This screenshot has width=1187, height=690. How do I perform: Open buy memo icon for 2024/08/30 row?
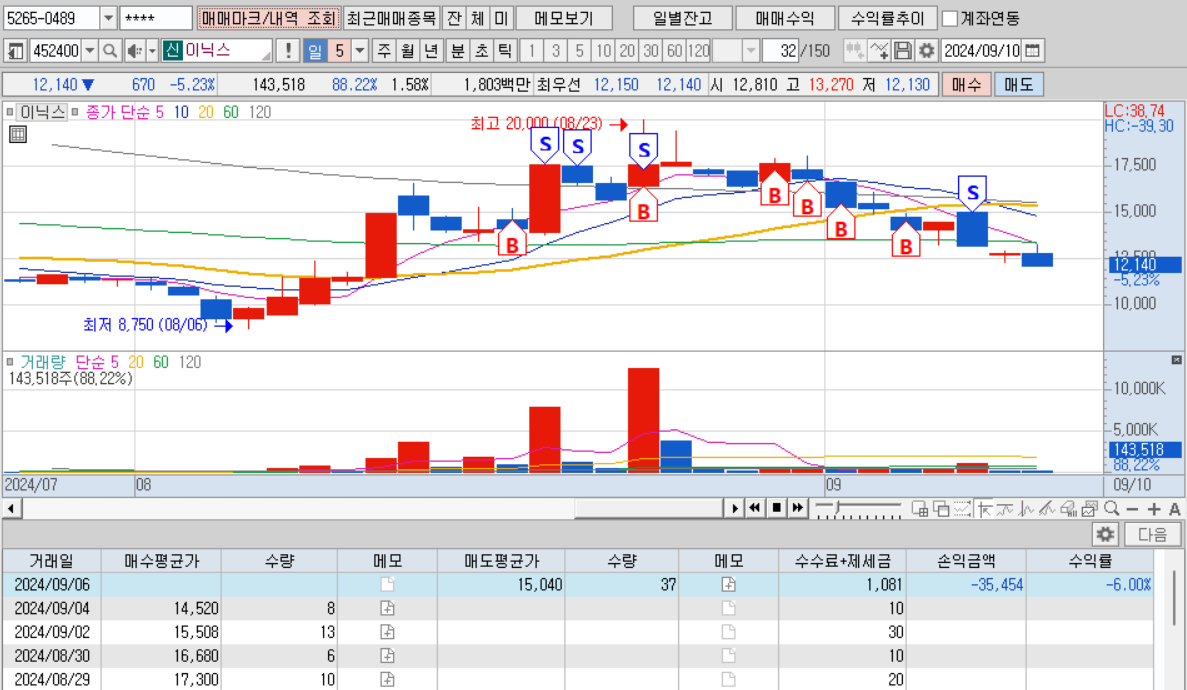click(x=387, y=655)
